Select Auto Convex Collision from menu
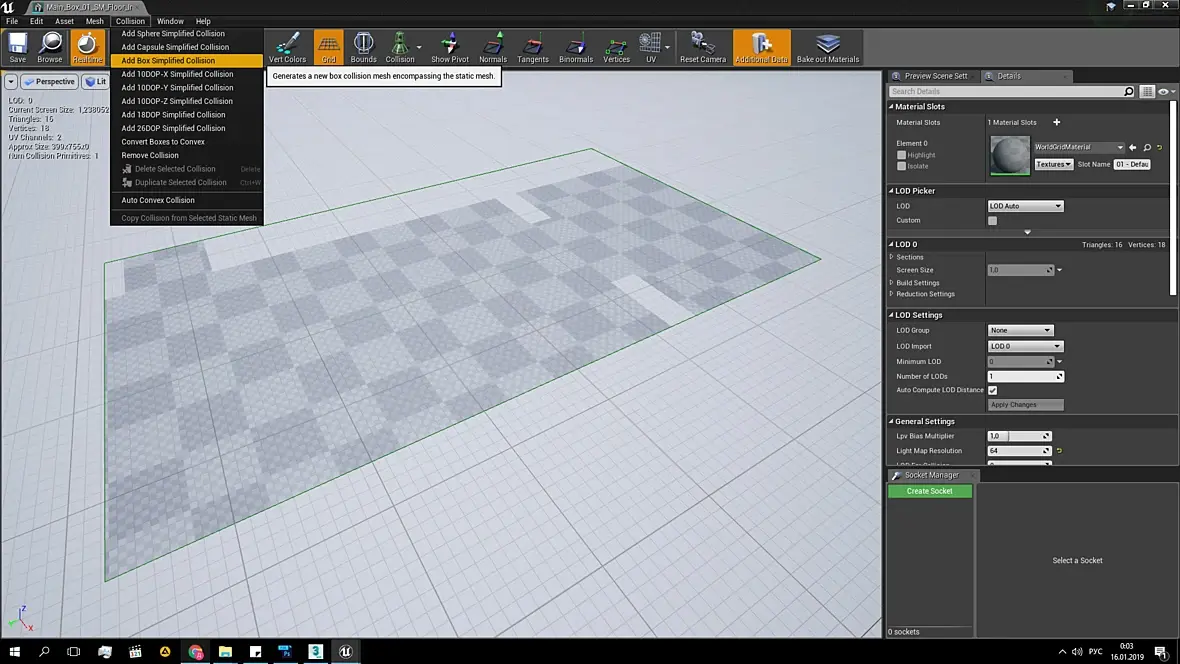1180x664 pixels. click(158, 200)
